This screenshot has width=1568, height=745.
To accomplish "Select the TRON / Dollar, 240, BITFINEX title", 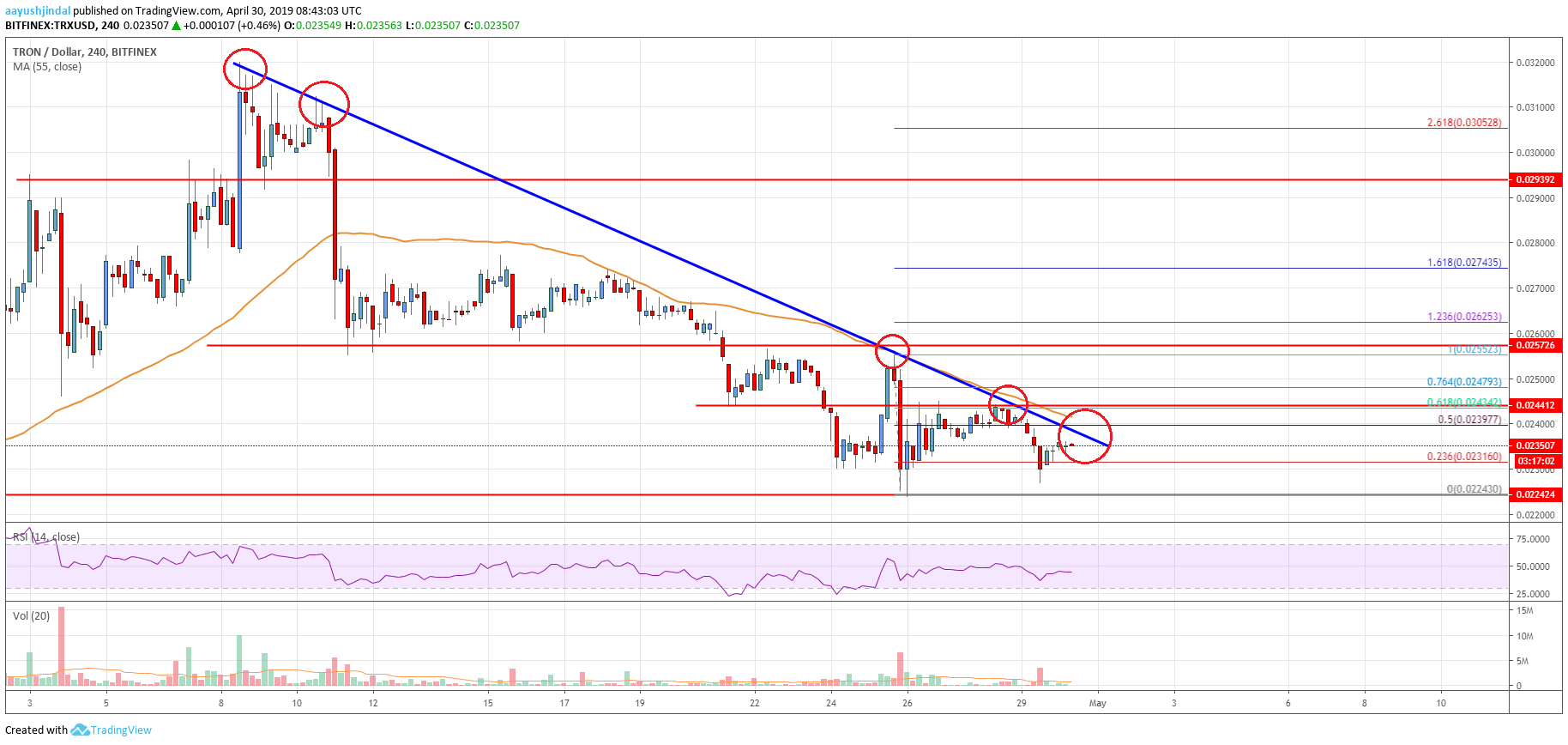I will tap(85, 52).
